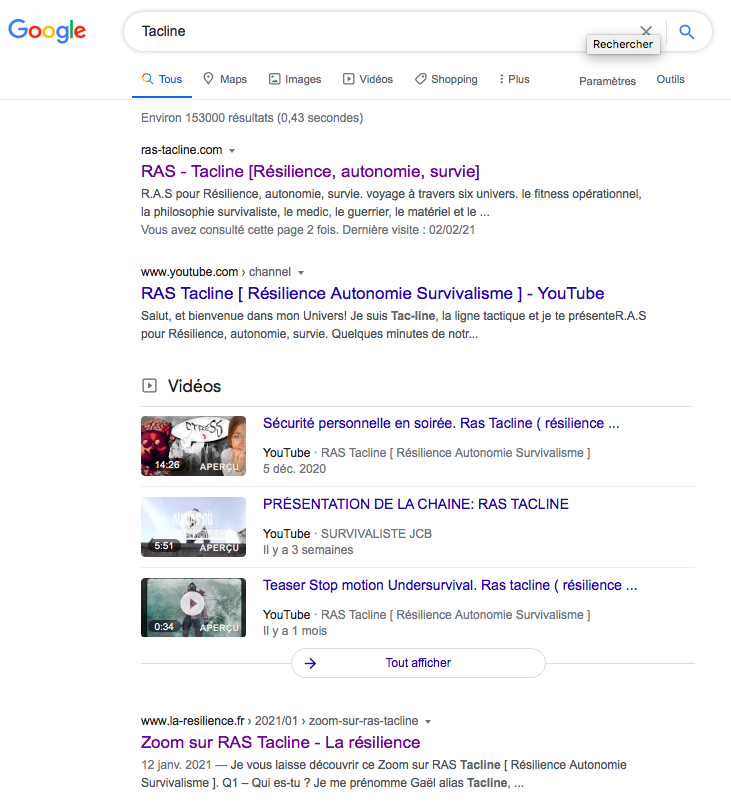The height and width of the screenshot is (806, 731).
Task: Click SURVIVALISTE JCB channel name
Action: (x=376, y=534)
